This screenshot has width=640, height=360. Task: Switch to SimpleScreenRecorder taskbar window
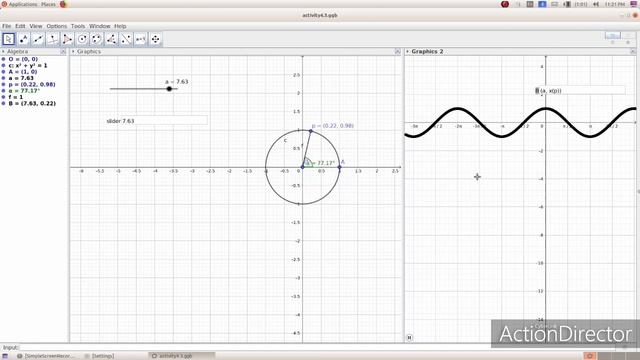click(46, 356)
